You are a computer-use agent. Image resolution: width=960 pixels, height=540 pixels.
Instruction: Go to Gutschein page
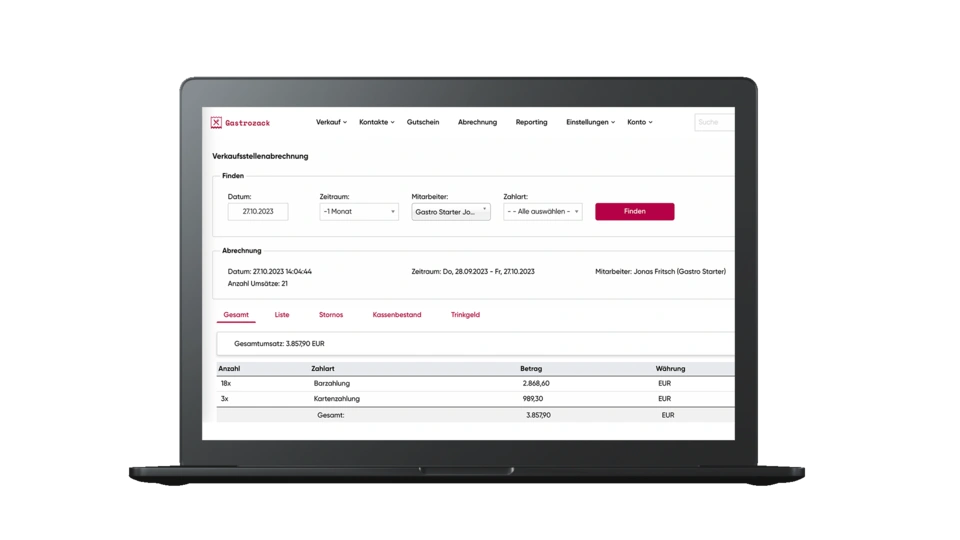pyautogui.click(x=425, y=122)
